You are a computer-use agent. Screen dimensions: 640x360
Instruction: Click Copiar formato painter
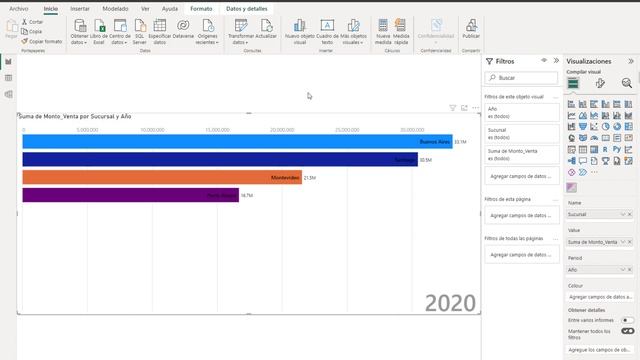pos(42,41)
